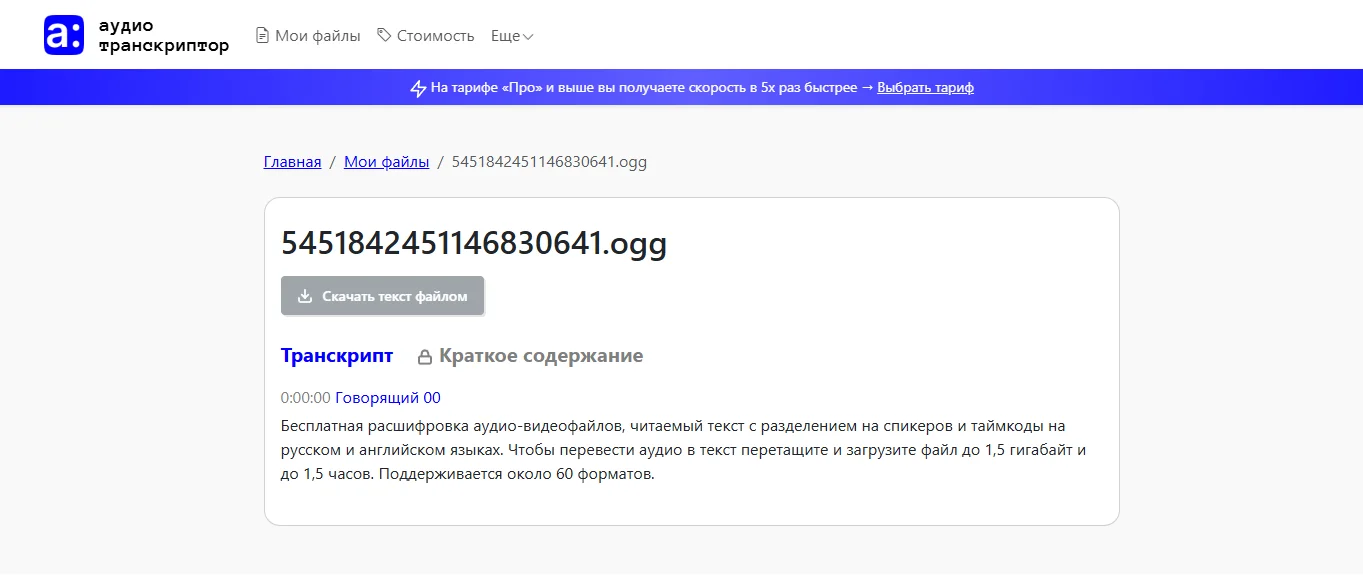Click the chevron arrow next to Еще
Image resolution: width=1363 pixels, height=575 pixels.
pyautogui.click(x=529, y=37)
